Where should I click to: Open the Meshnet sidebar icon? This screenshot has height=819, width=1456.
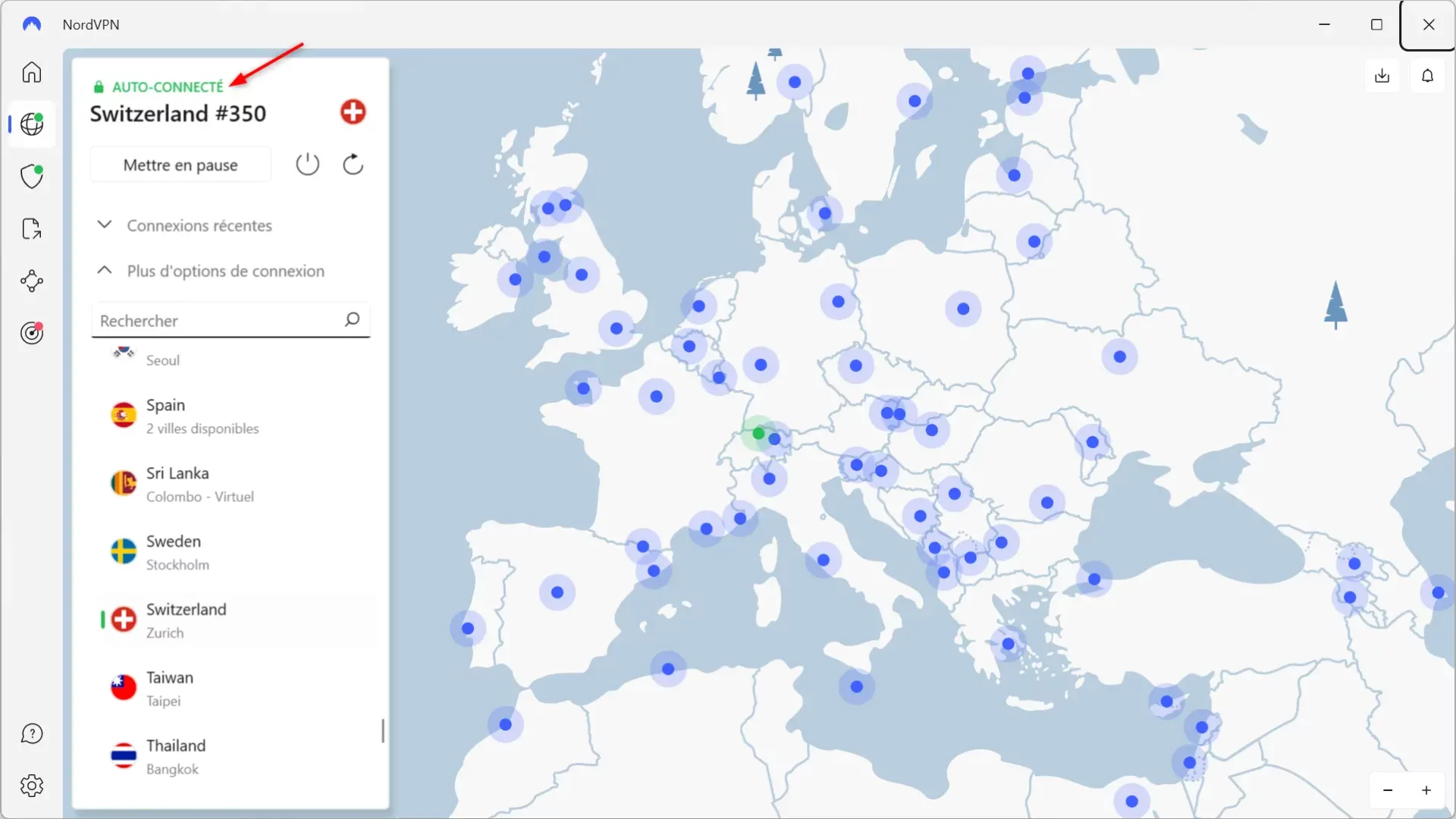(32, 281)
